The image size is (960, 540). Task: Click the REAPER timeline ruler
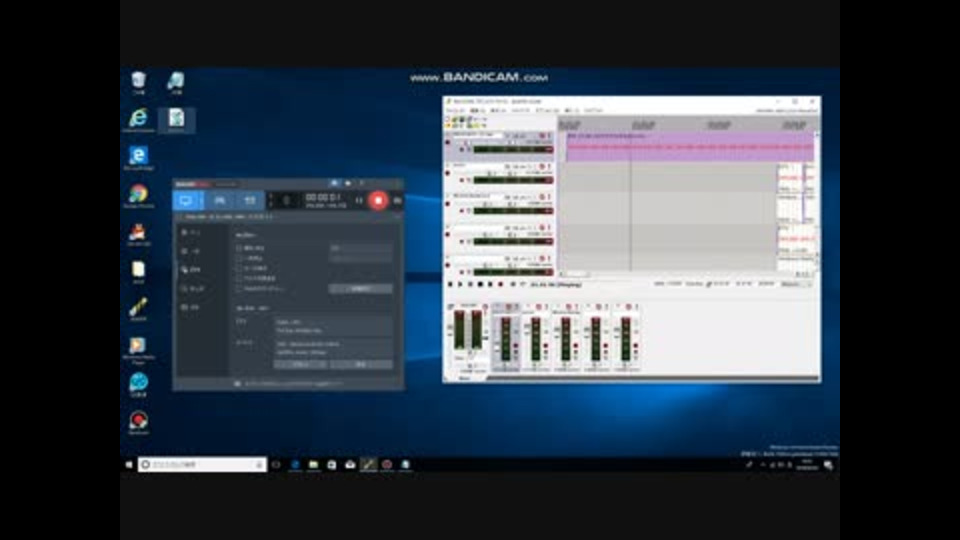click(x=687, y=124)
